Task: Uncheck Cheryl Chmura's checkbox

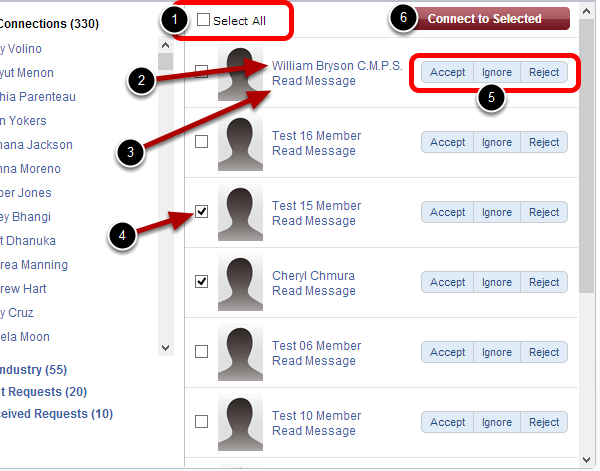Action: [x=201, y=282]
